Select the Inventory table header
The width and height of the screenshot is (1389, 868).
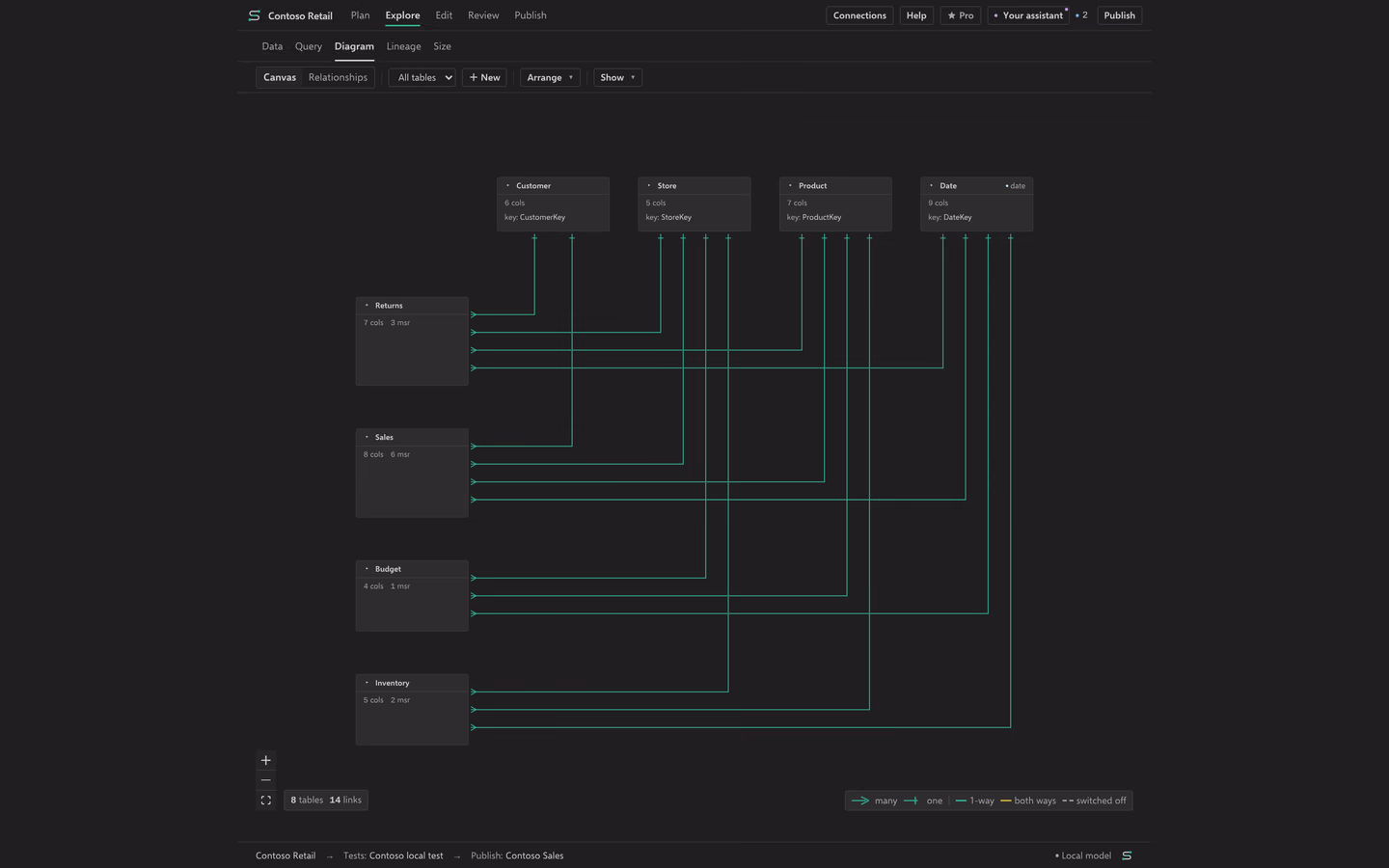point(412,683)
